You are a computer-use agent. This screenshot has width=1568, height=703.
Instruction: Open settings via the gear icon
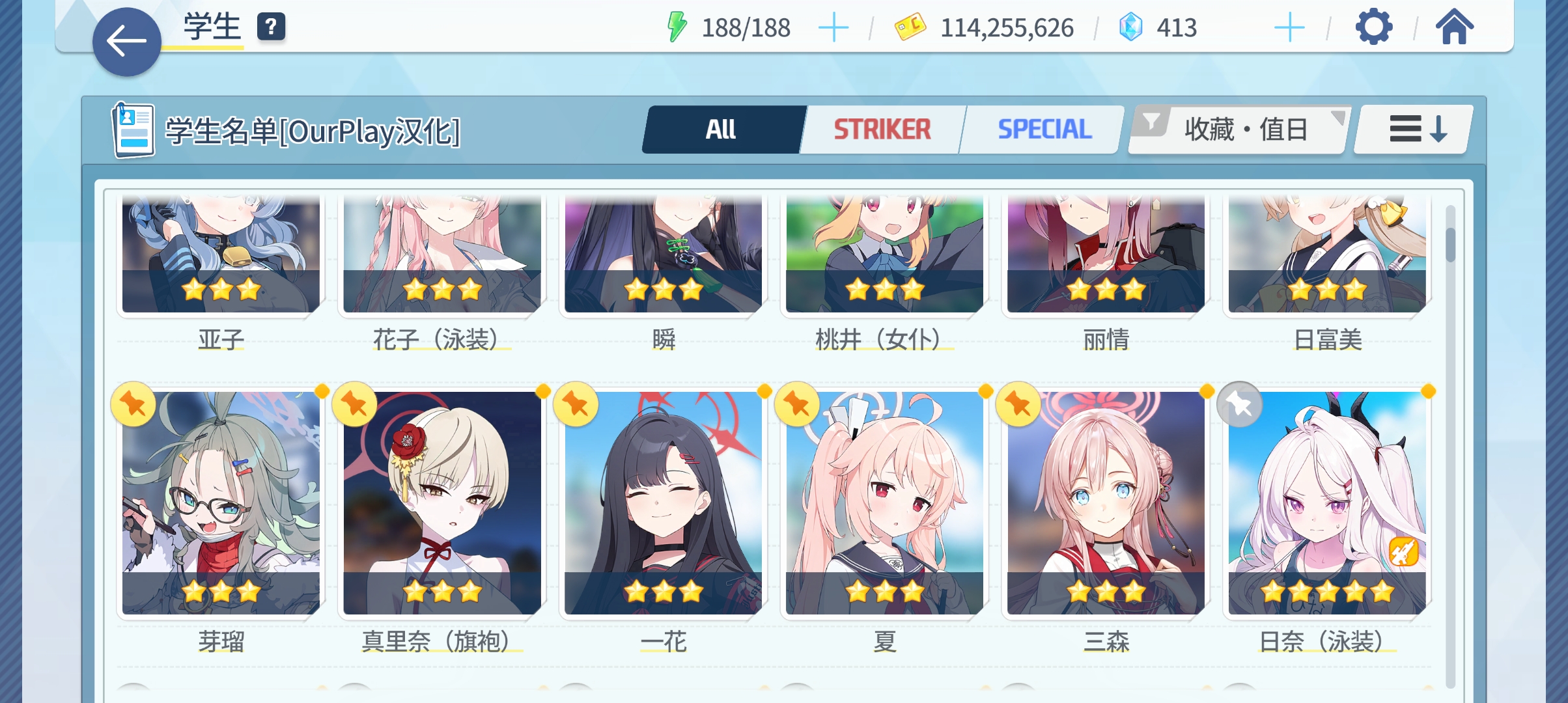(x=1373, y=27)
